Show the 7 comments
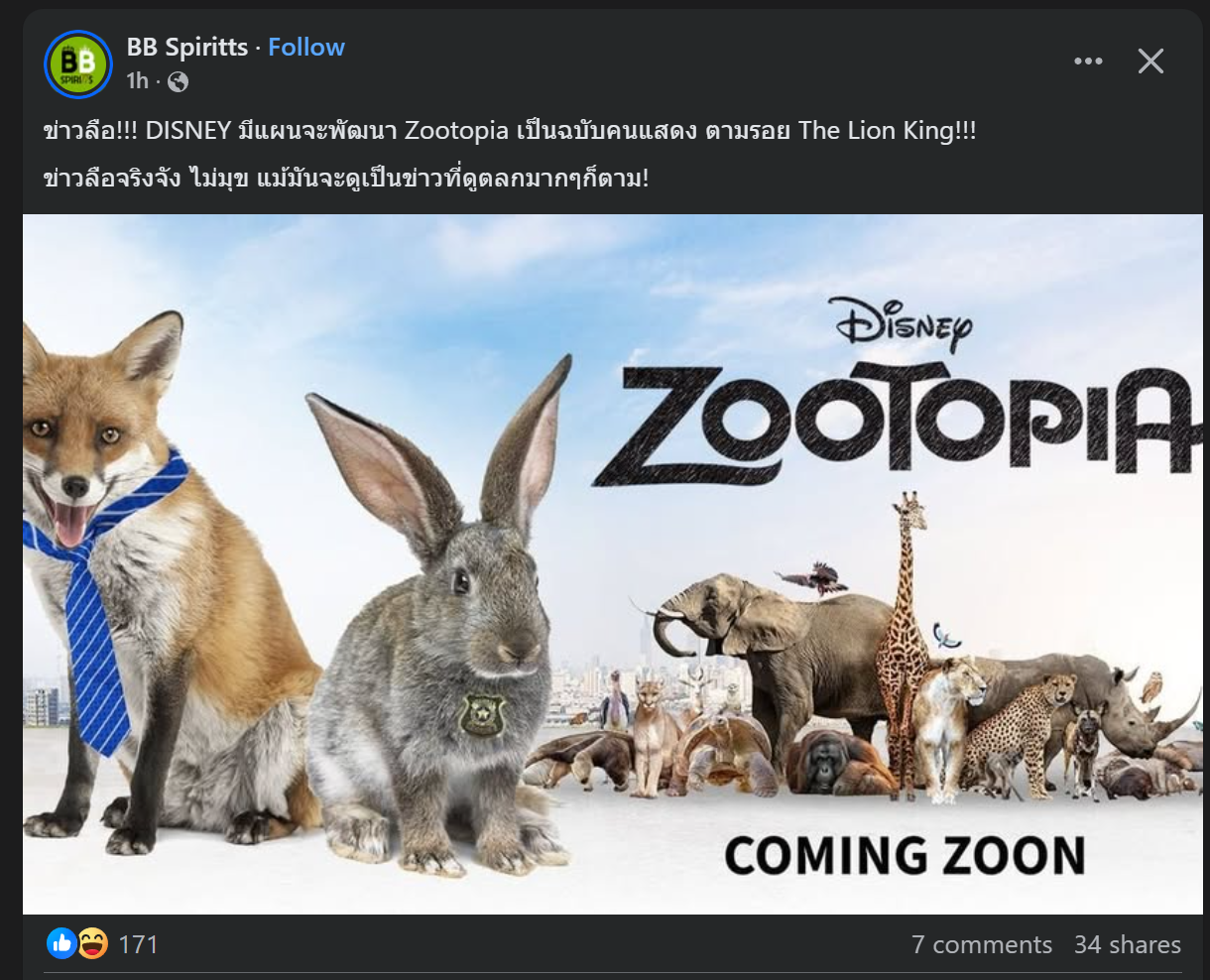This screenshot has width=1210, height=980. click(981, 945)
